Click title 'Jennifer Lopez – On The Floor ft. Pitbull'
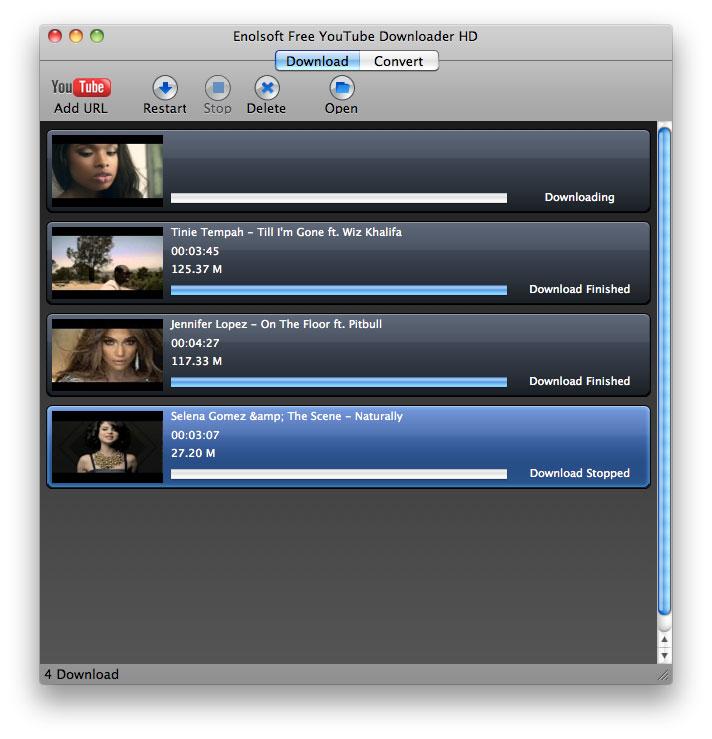 (276, 324)
